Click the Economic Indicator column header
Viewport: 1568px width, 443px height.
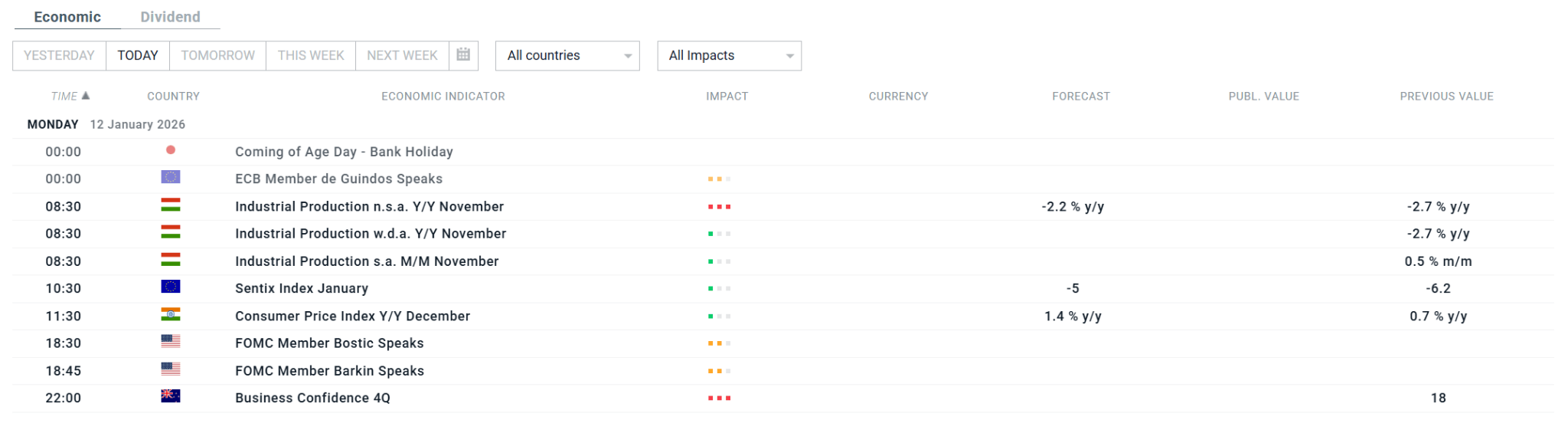click(443, 97)
